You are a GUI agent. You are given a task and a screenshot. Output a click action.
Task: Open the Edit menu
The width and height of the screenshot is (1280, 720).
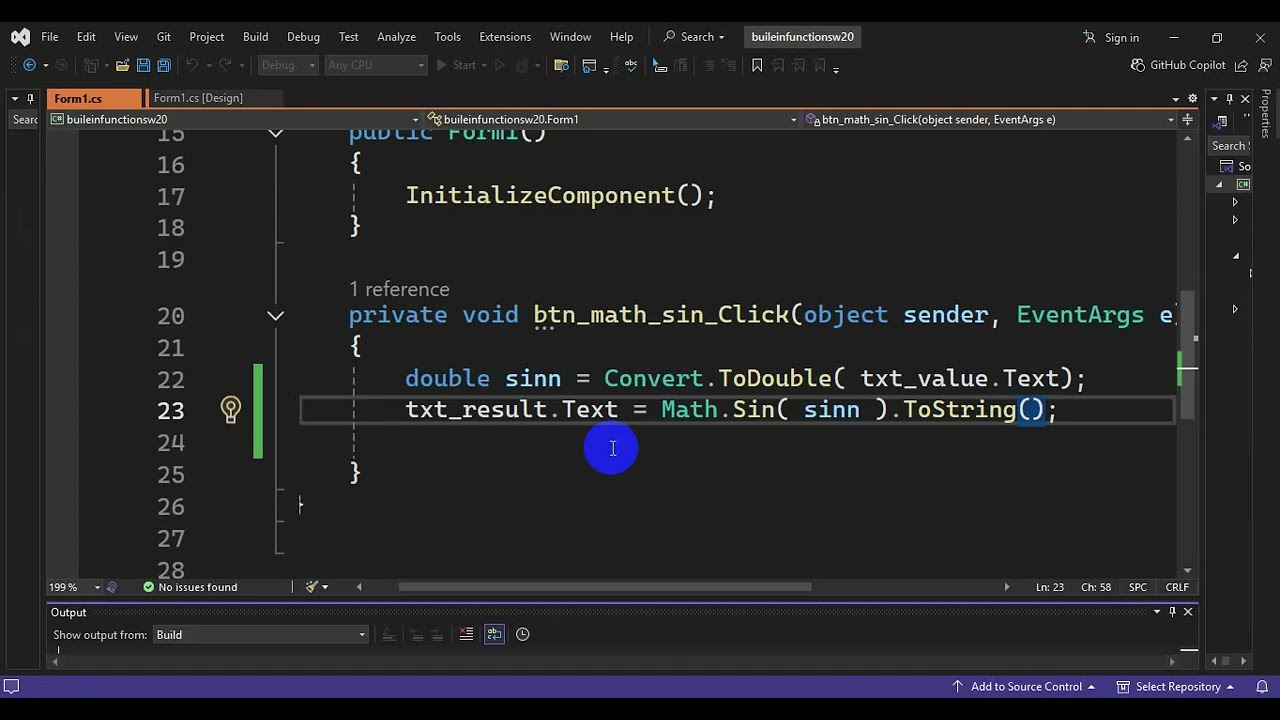86,37
